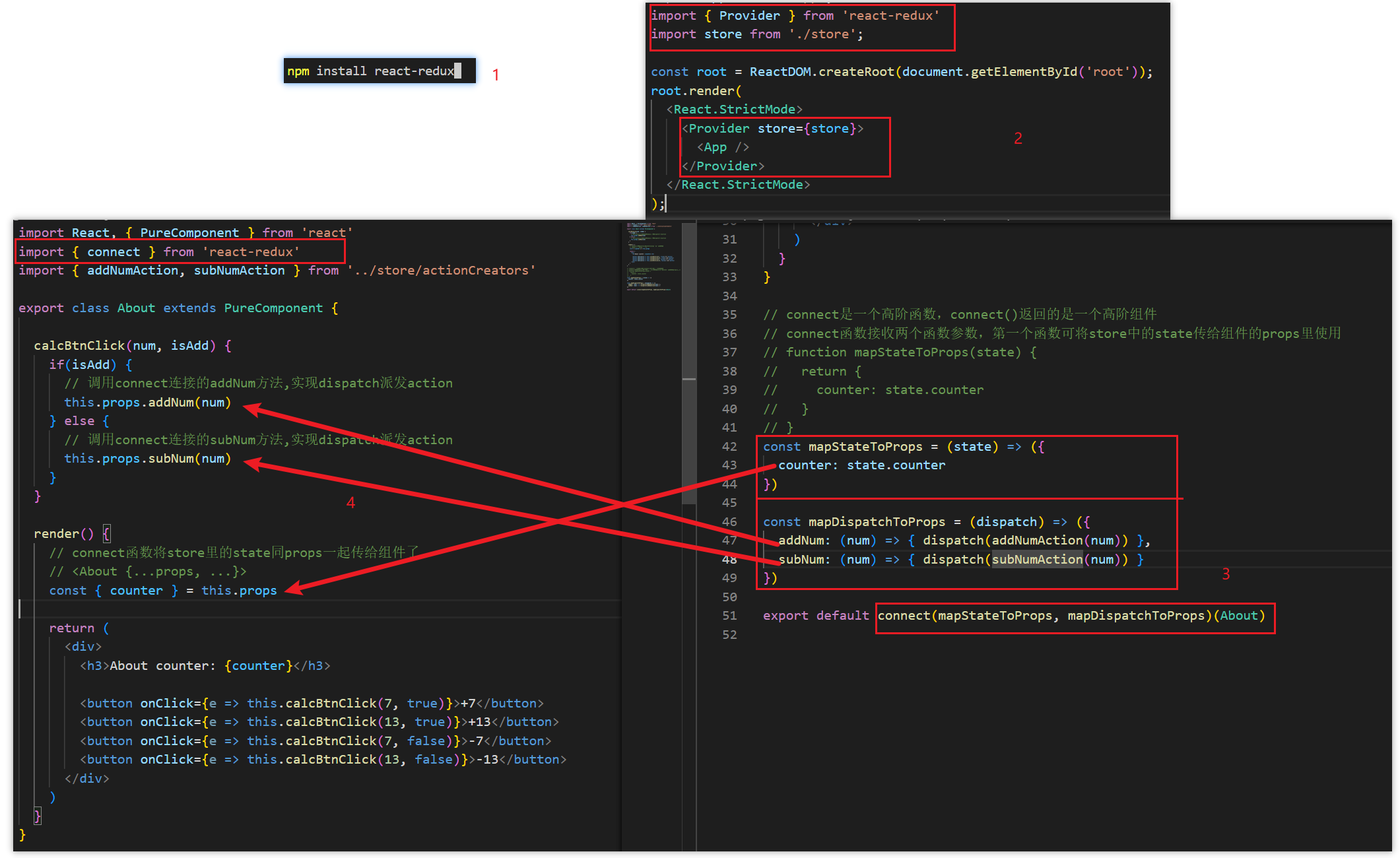
Task: Click the <h3>About counter: {counter}</h3> line
Action: [205, 665]
